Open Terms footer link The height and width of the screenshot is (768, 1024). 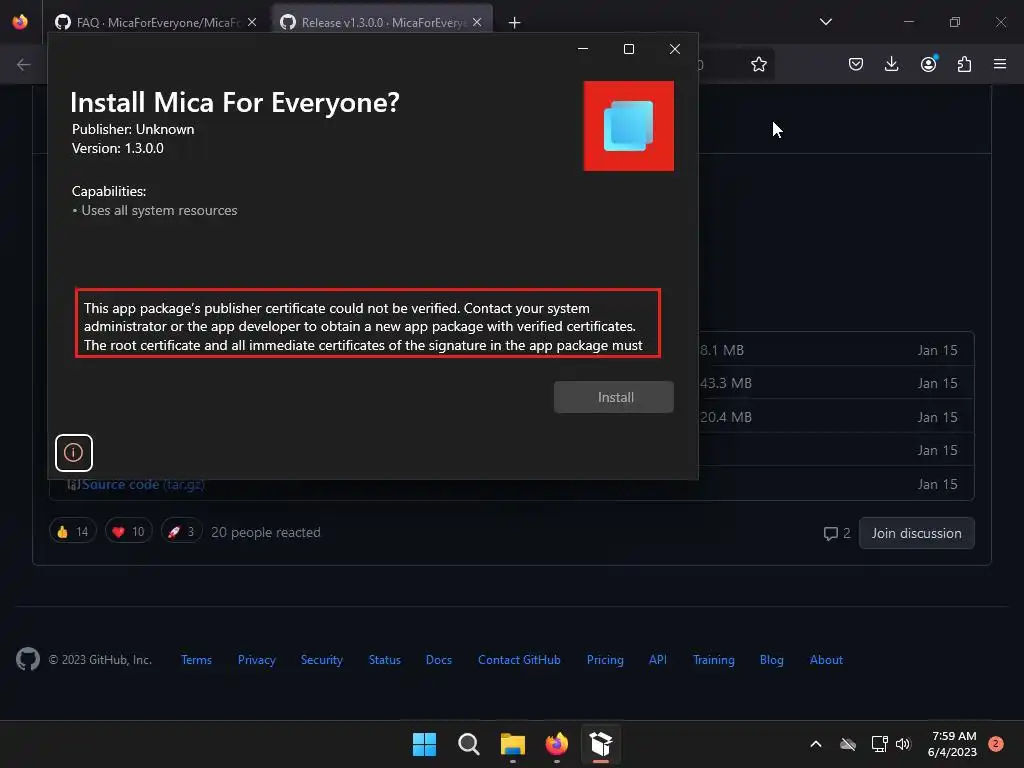pos(197,660)
